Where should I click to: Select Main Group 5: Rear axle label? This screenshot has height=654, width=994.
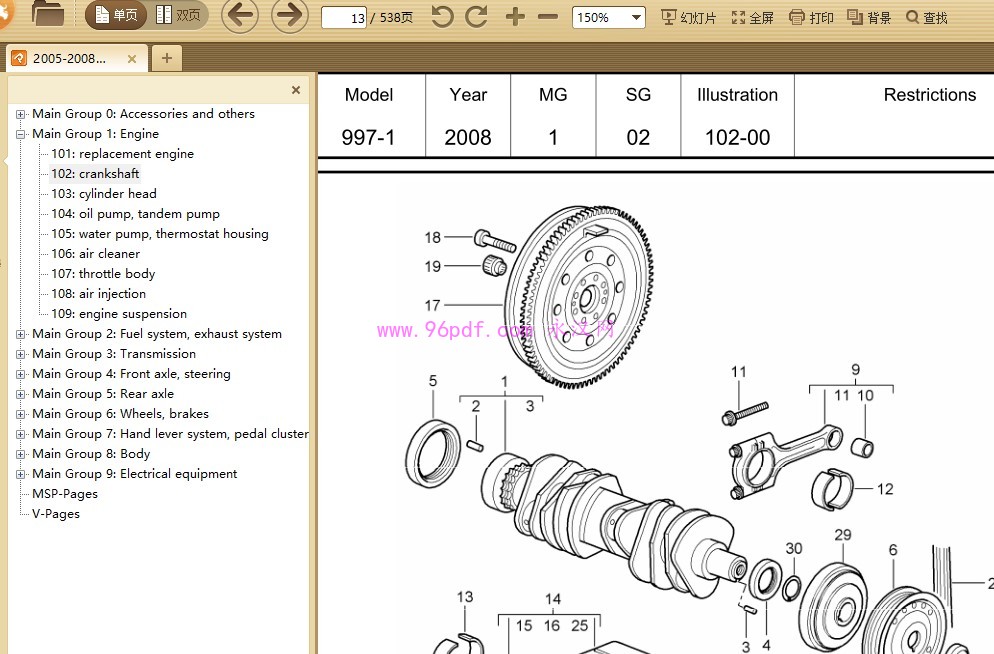click(x=103, y=394)
